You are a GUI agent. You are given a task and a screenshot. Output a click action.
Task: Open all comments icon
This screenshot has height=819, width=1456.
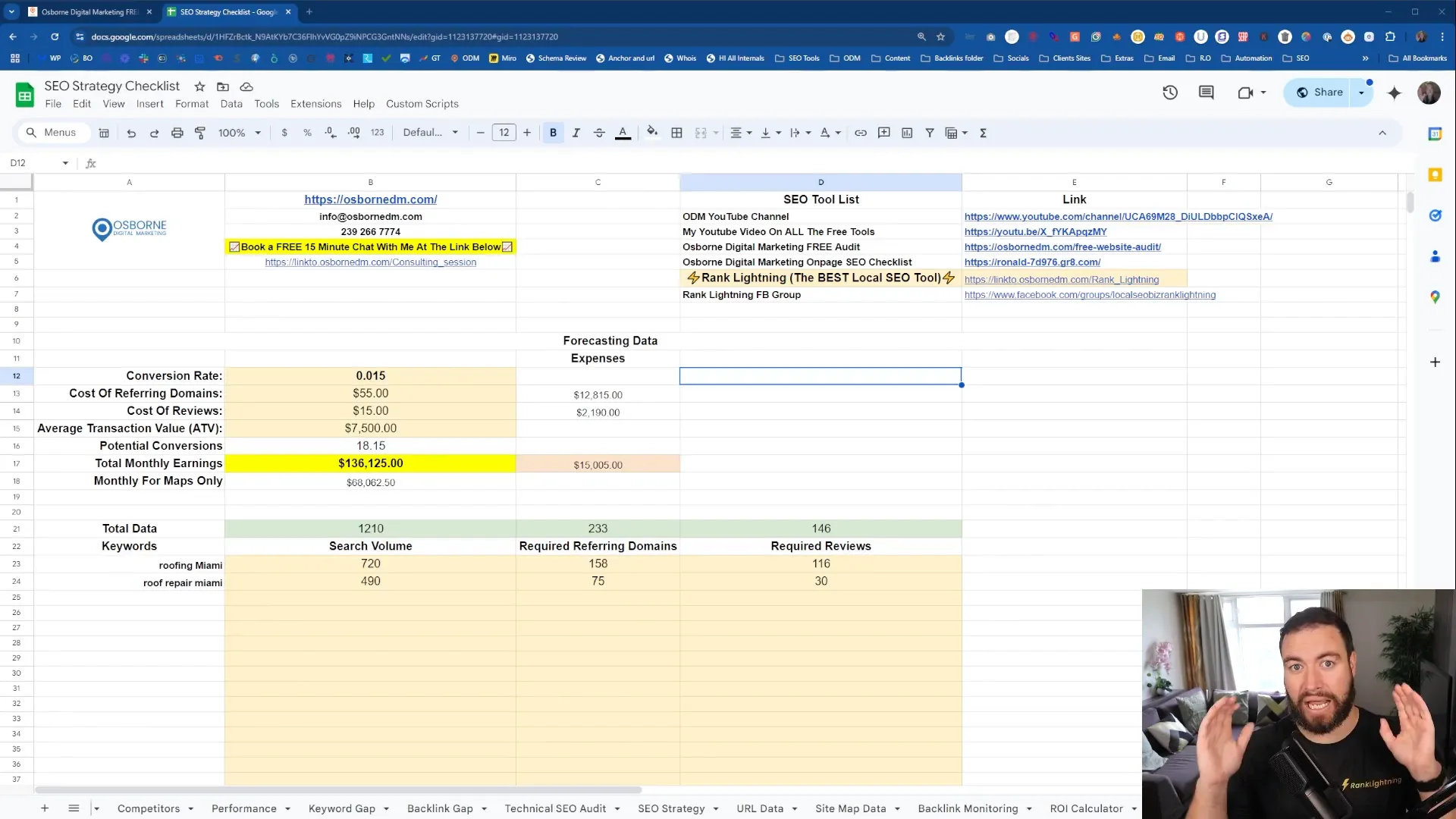tap(1206, 93)
